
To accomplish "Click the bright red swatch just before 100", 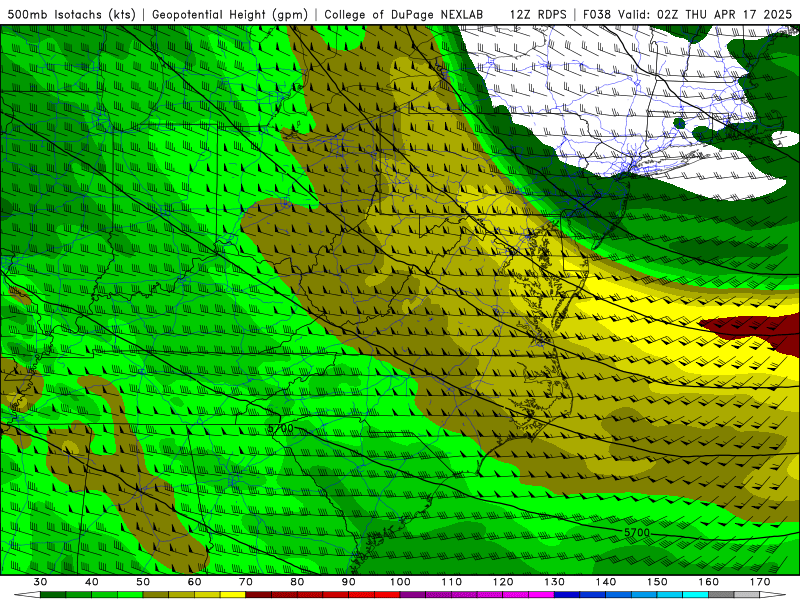I will pos(388,595).
